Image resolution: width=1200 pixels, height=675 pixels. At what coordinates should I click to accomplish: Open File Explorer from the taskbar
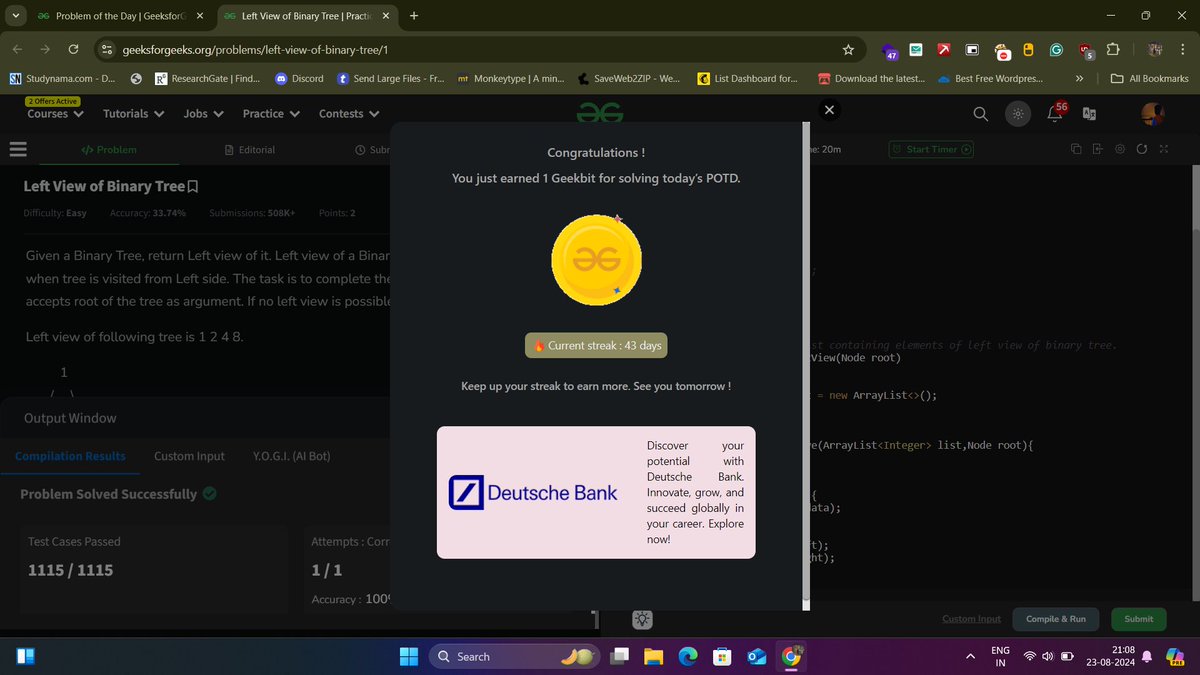[653, 656]
